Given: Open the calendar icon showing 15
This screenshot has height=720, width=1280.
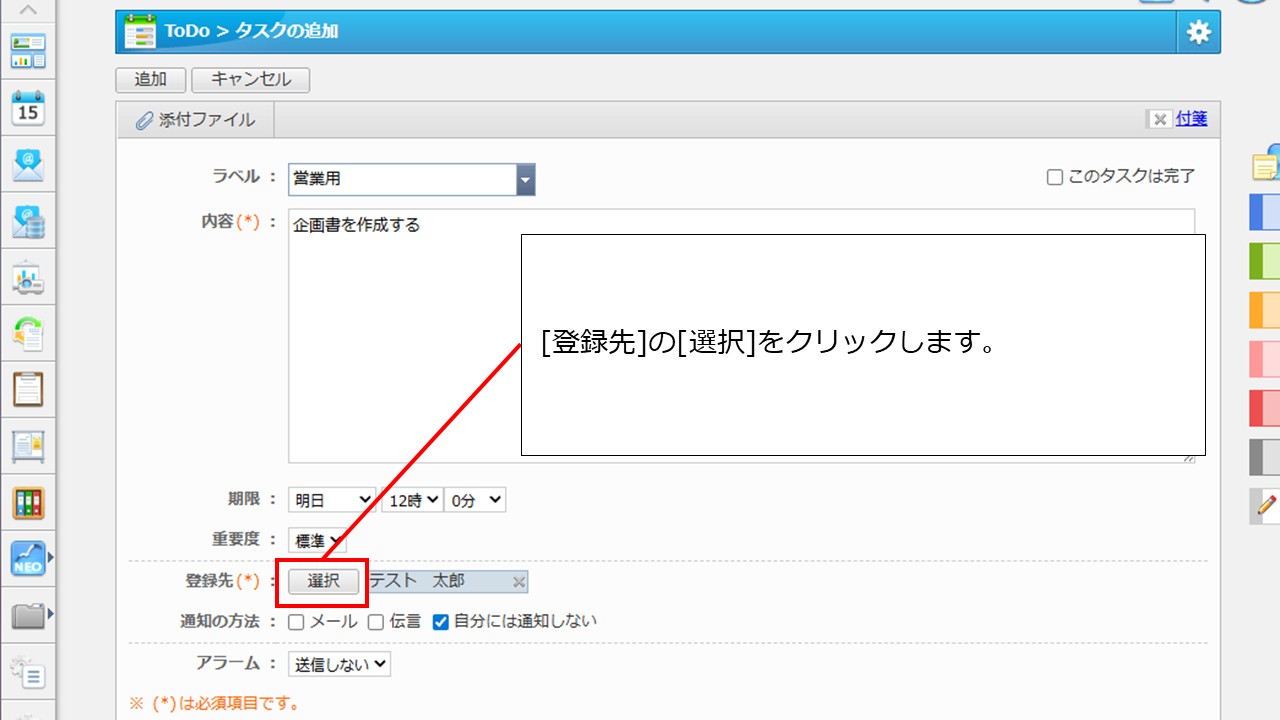Looking at the screenshot, I should tap(28, 108).
